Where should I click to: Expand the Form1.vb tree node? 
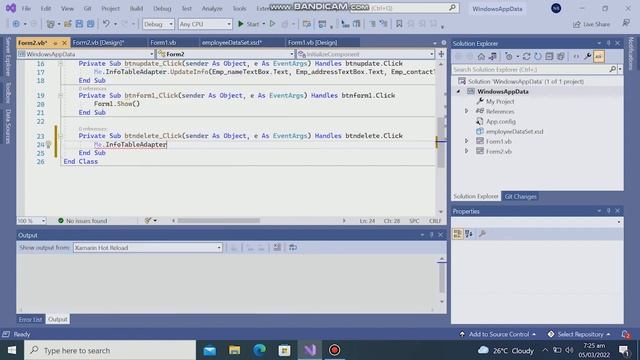coord(467,141)
